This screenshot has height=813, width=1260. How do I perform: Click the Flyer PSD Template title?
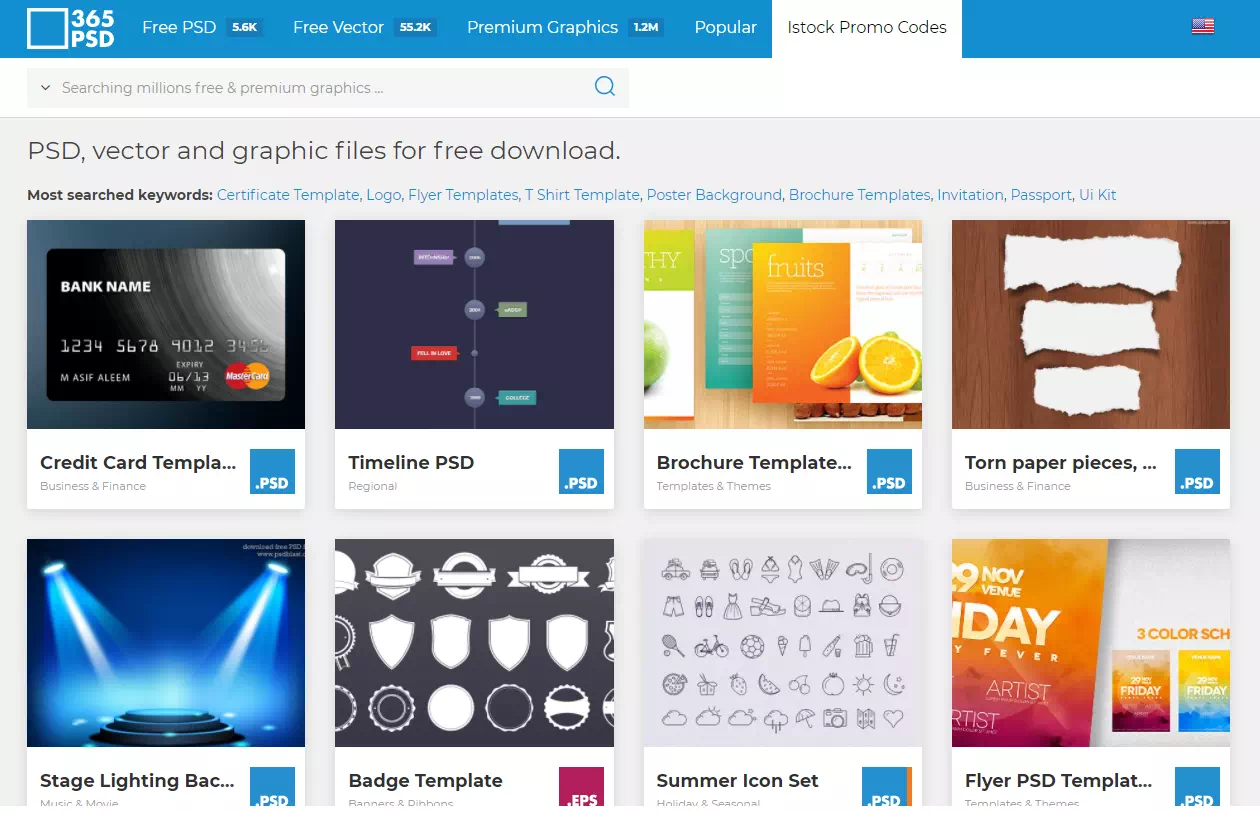pos(1059,781)
